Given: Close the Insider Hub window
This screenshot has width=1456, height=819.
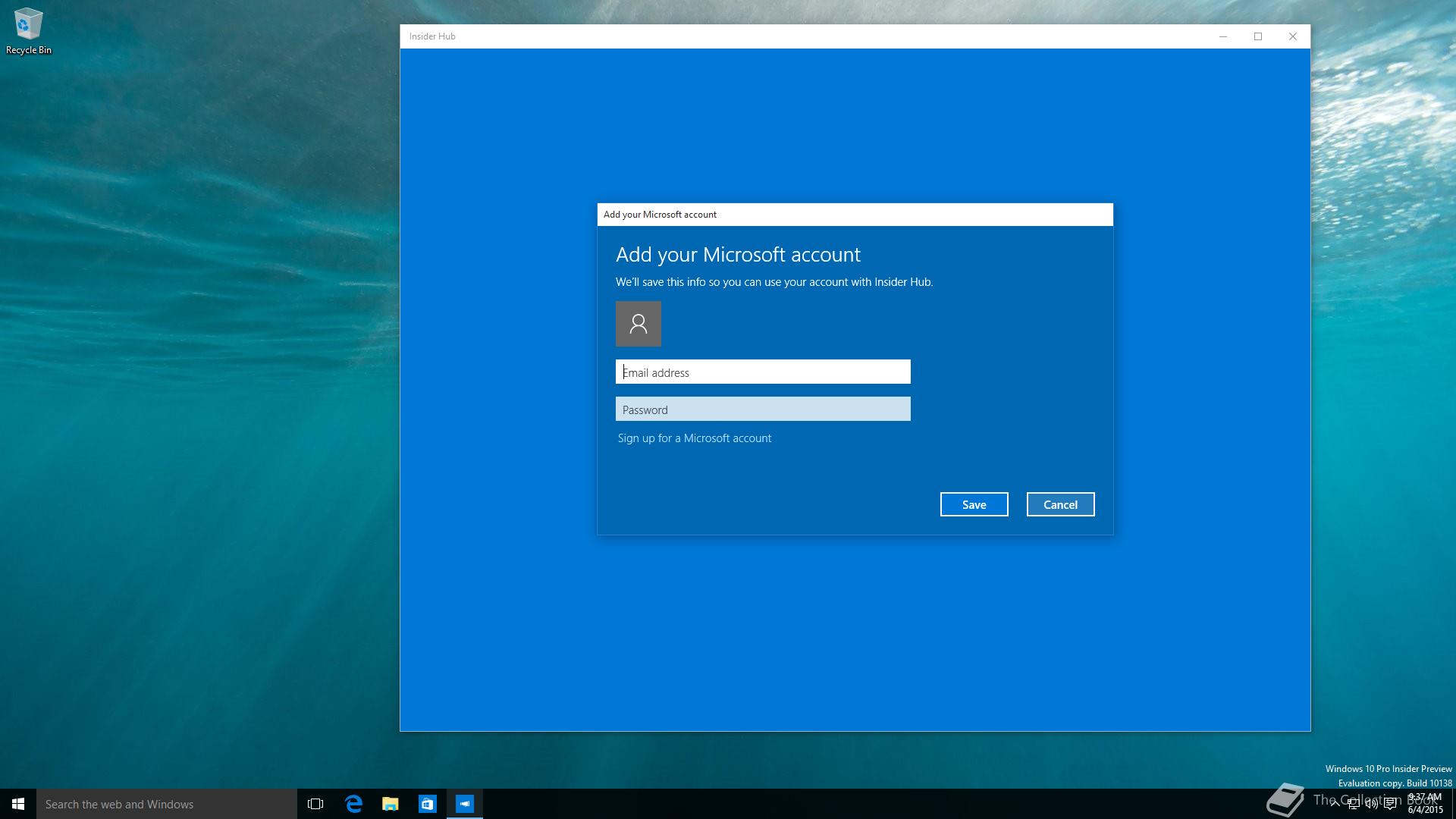Looking at the screenshot, I should [1293, 36].
